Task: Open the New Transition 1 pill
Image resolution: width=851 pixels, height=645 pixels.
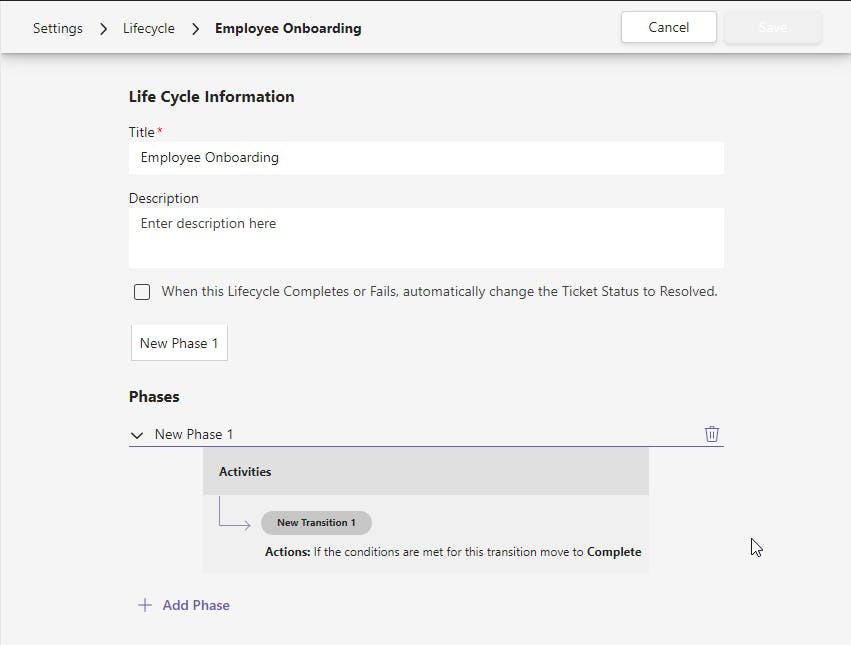Action: click(316, 523)
